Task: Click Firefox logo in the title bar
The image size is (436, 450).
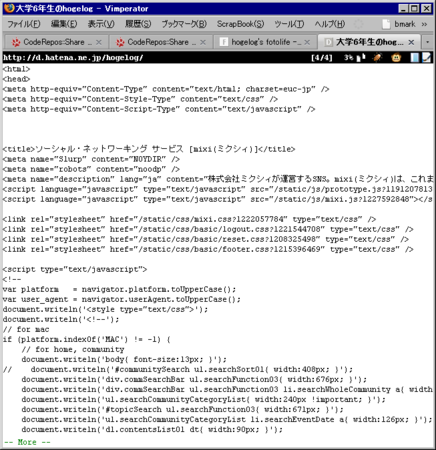Action: click(9, 8)
